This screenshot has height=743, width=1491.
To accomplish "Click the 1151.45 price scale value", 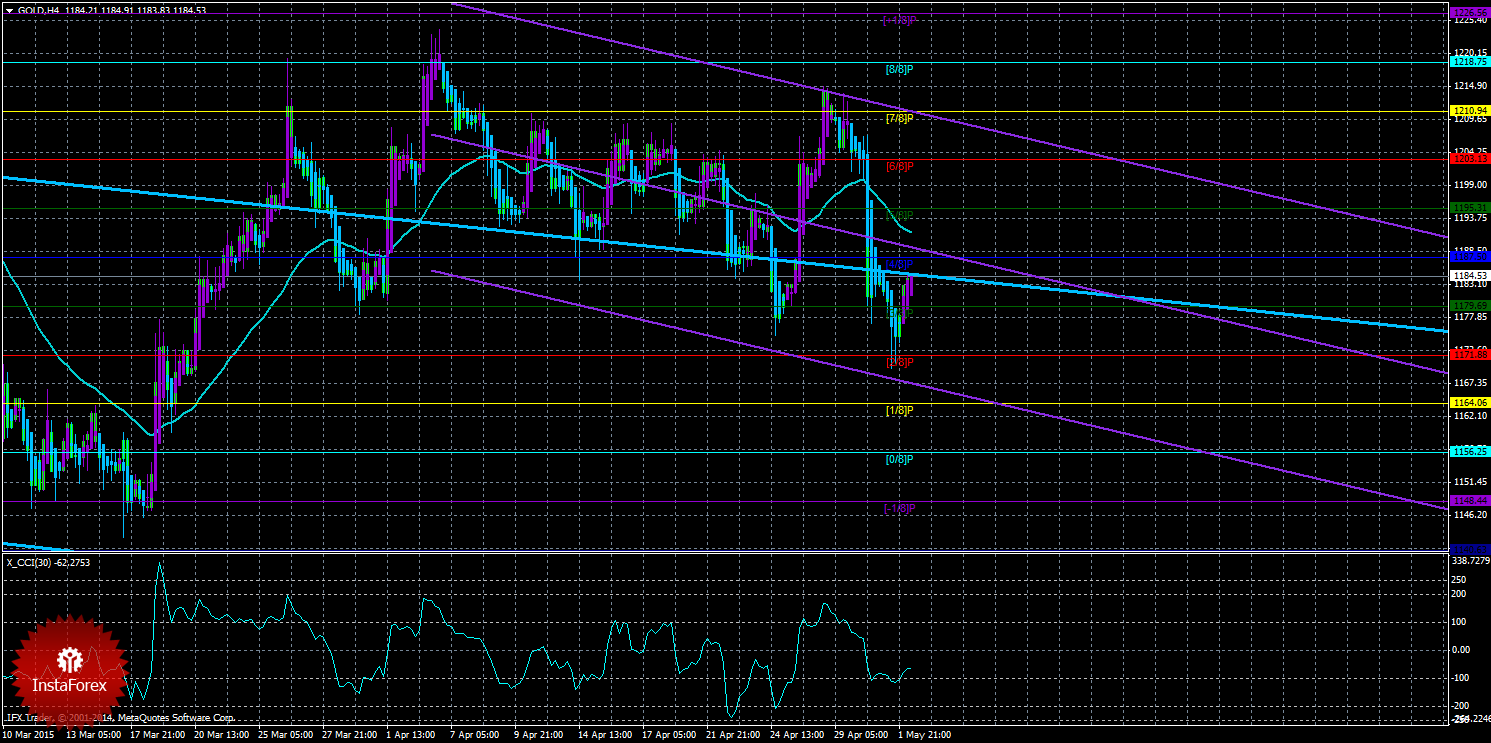I will 1468,482.
